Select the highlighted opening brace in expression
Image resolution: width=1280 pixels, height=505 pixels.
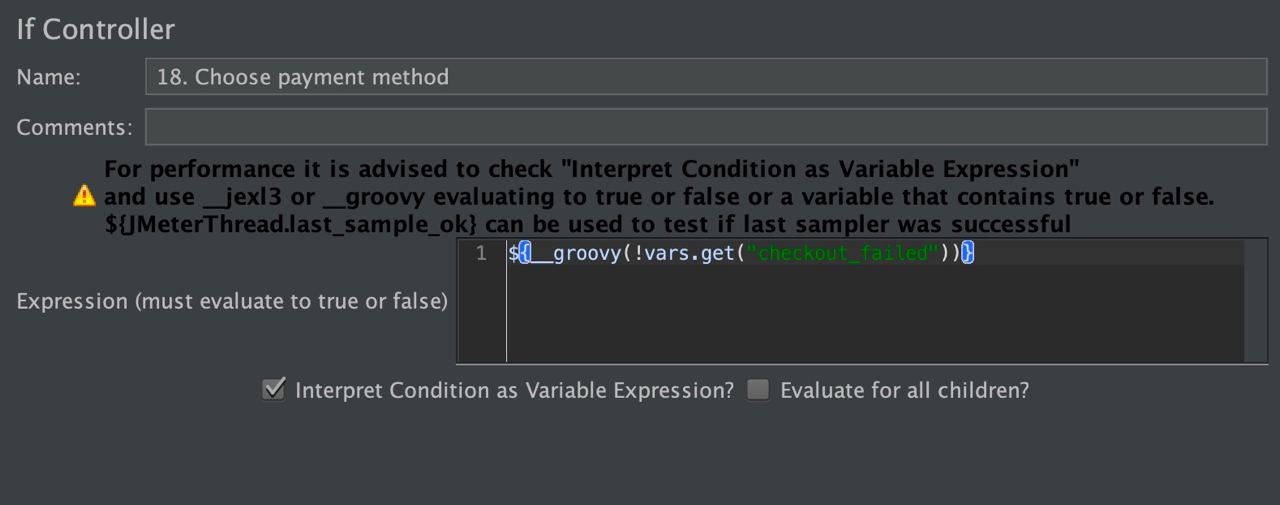(x=525, y=254)
